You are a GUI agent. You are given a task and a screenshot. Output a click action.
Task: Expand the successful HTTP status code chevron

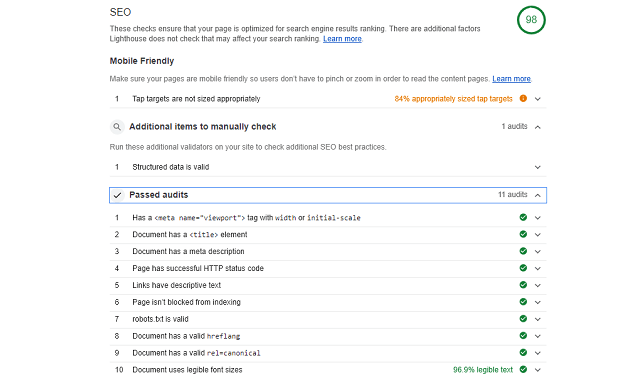538,269
